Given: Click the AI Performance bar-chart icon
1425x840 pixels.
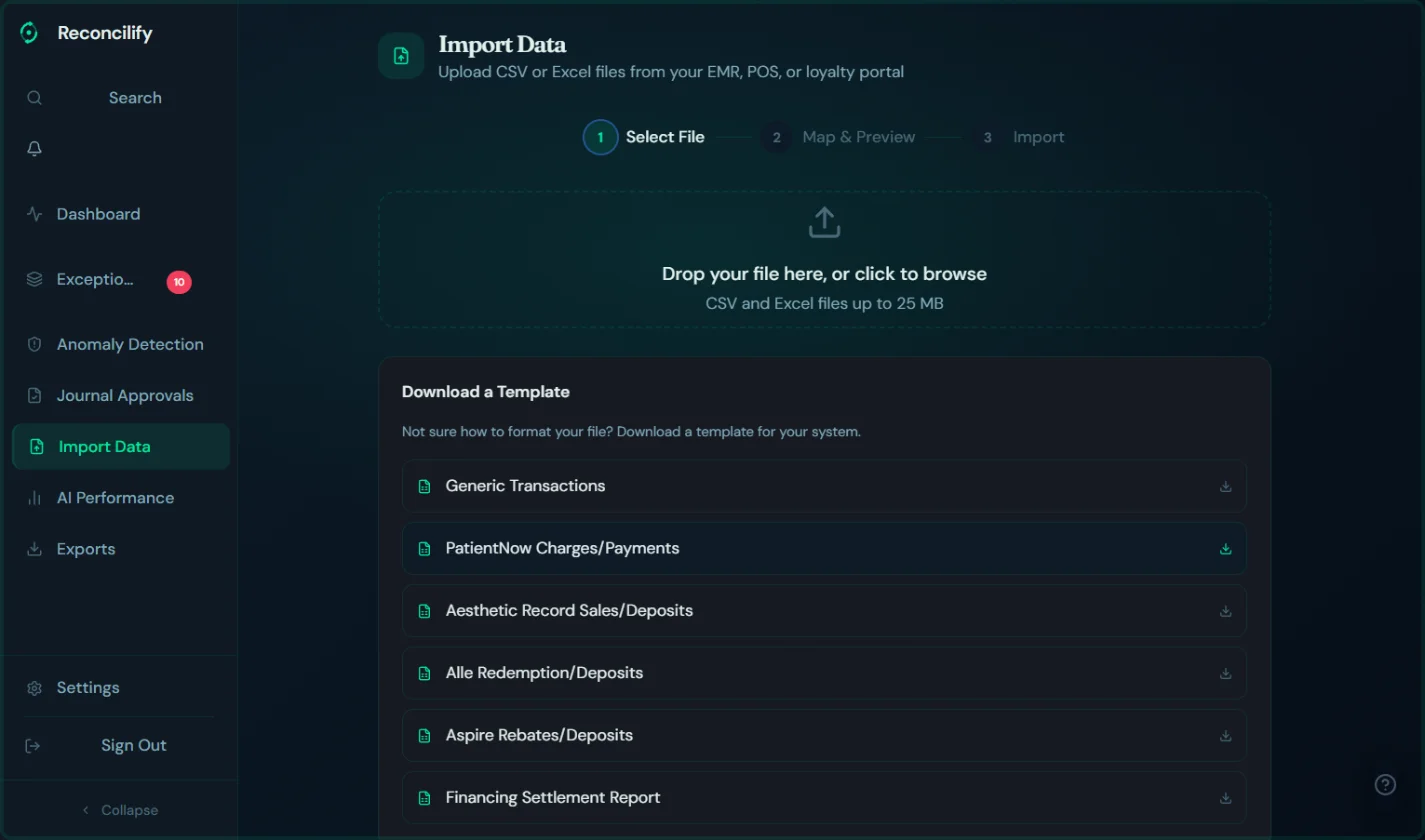Looking at the screenshot, I should (x=34, y=497).
